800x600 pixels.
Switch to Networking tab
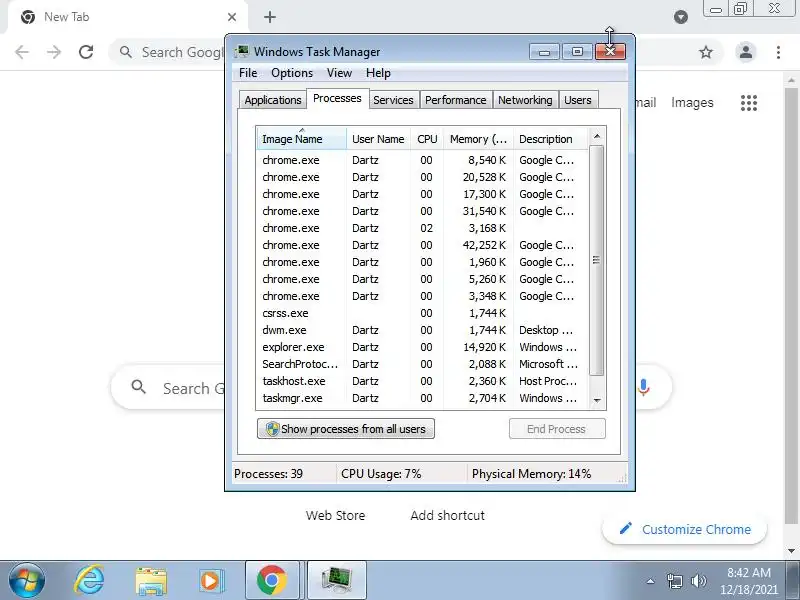tap(525, 100)
